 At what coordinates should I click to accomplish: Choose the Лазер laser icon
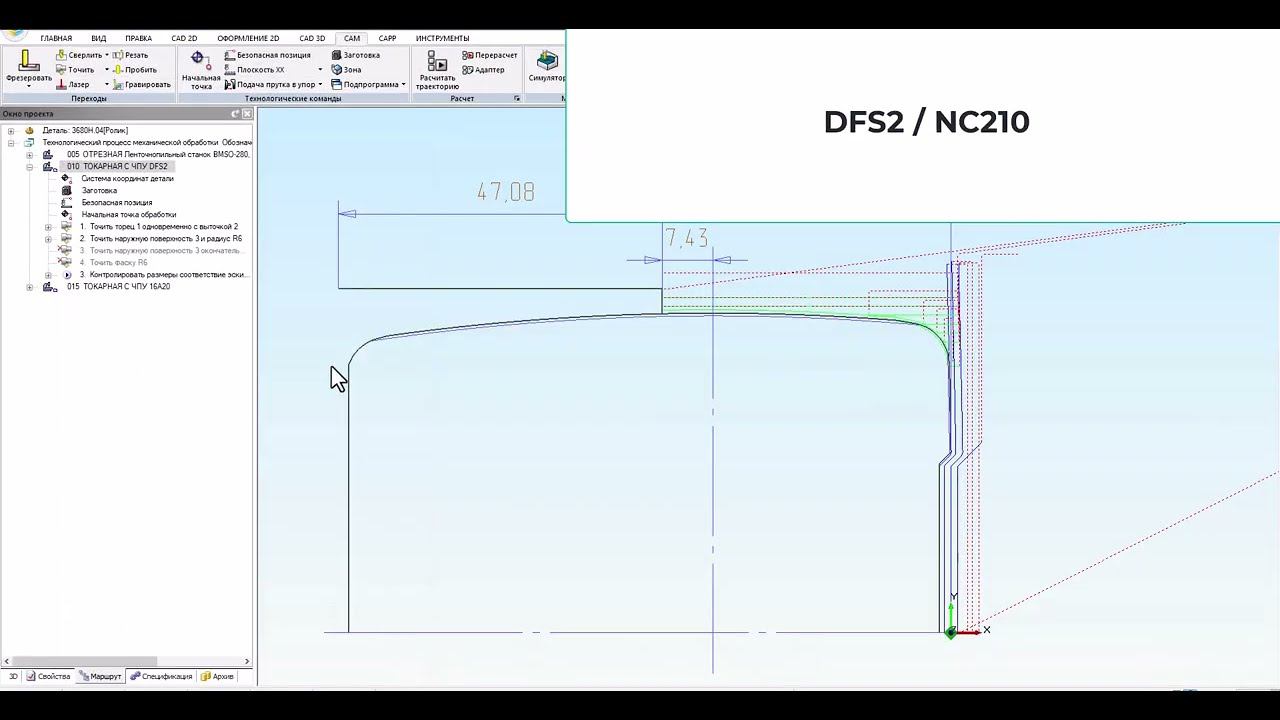(x=61, y=85)
